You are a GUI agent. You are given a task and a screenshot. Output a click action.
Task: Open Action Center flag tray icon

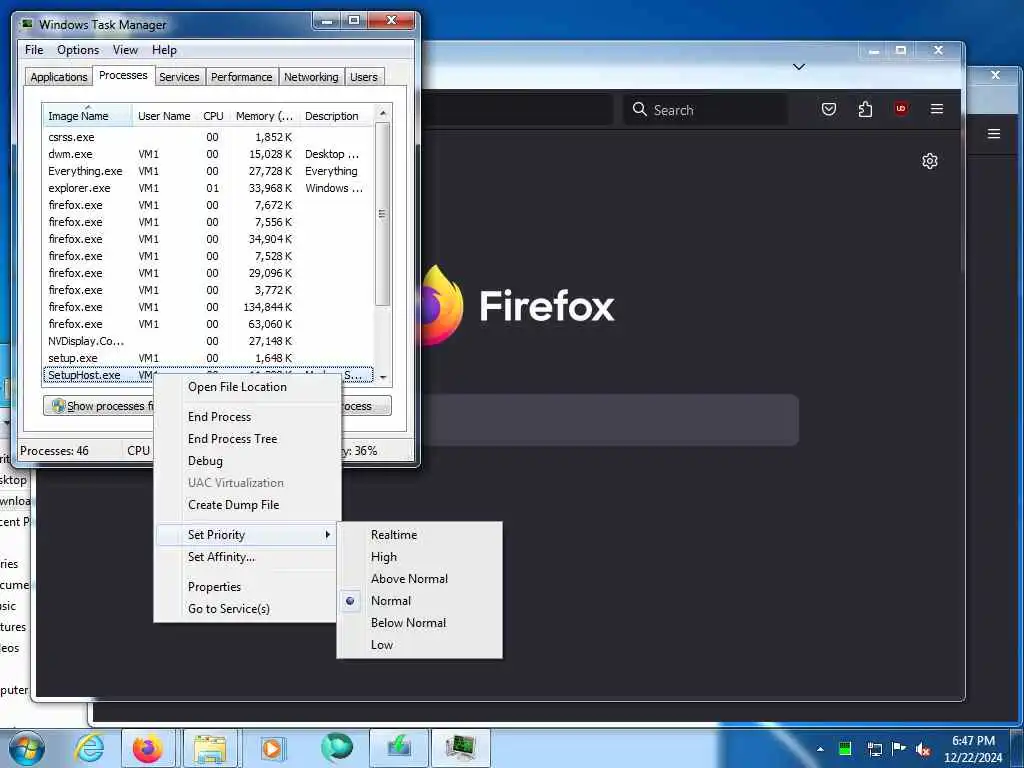(x=899, y=748)
